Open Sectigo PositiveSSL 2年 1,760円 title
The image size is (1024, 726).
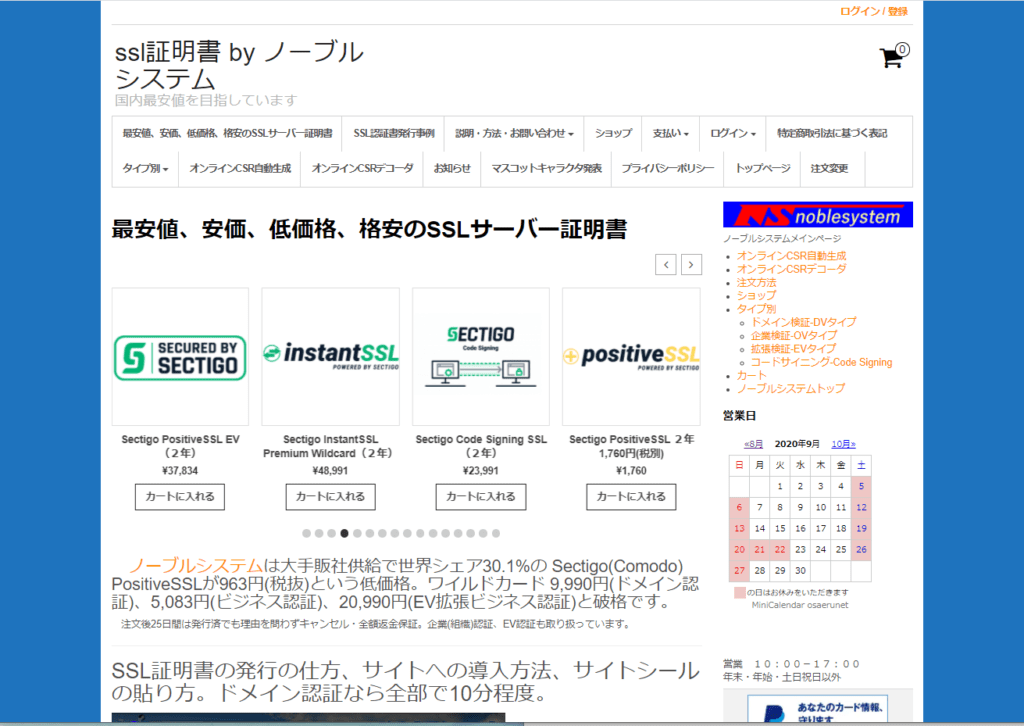tap(631, 446)
